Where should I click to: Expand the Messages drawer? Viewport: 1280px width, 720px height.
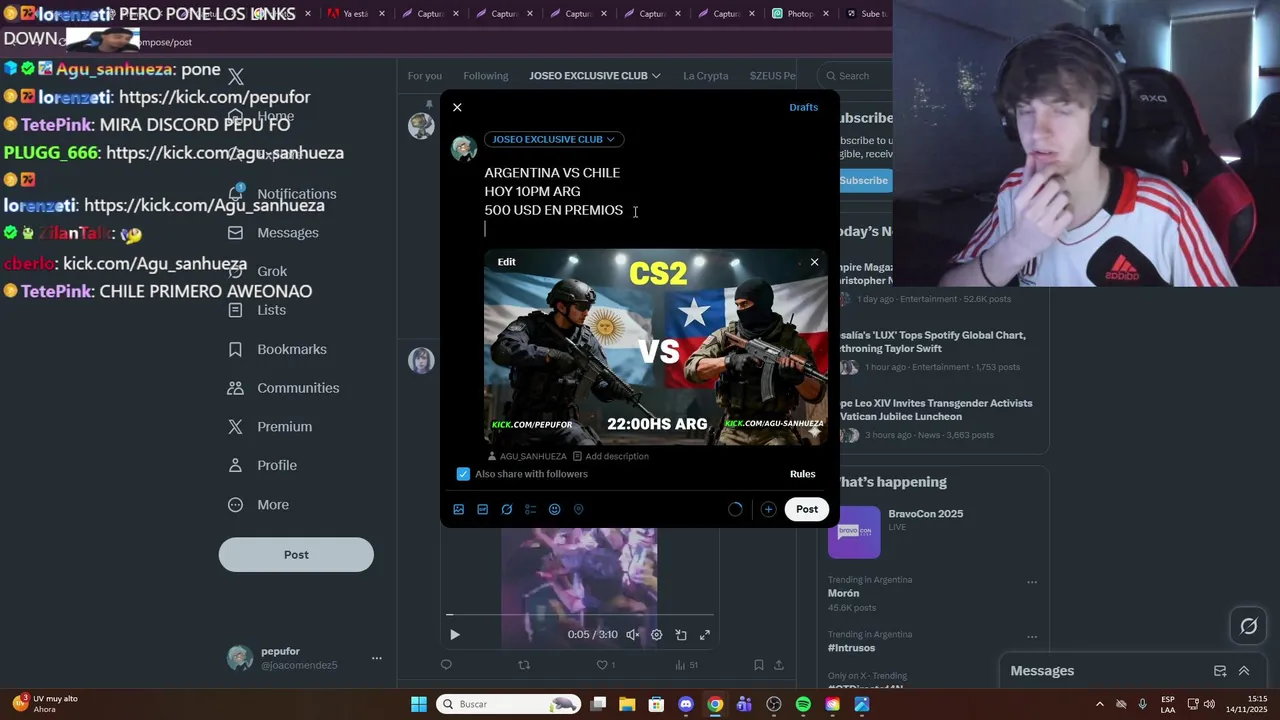click(1244, 671)
